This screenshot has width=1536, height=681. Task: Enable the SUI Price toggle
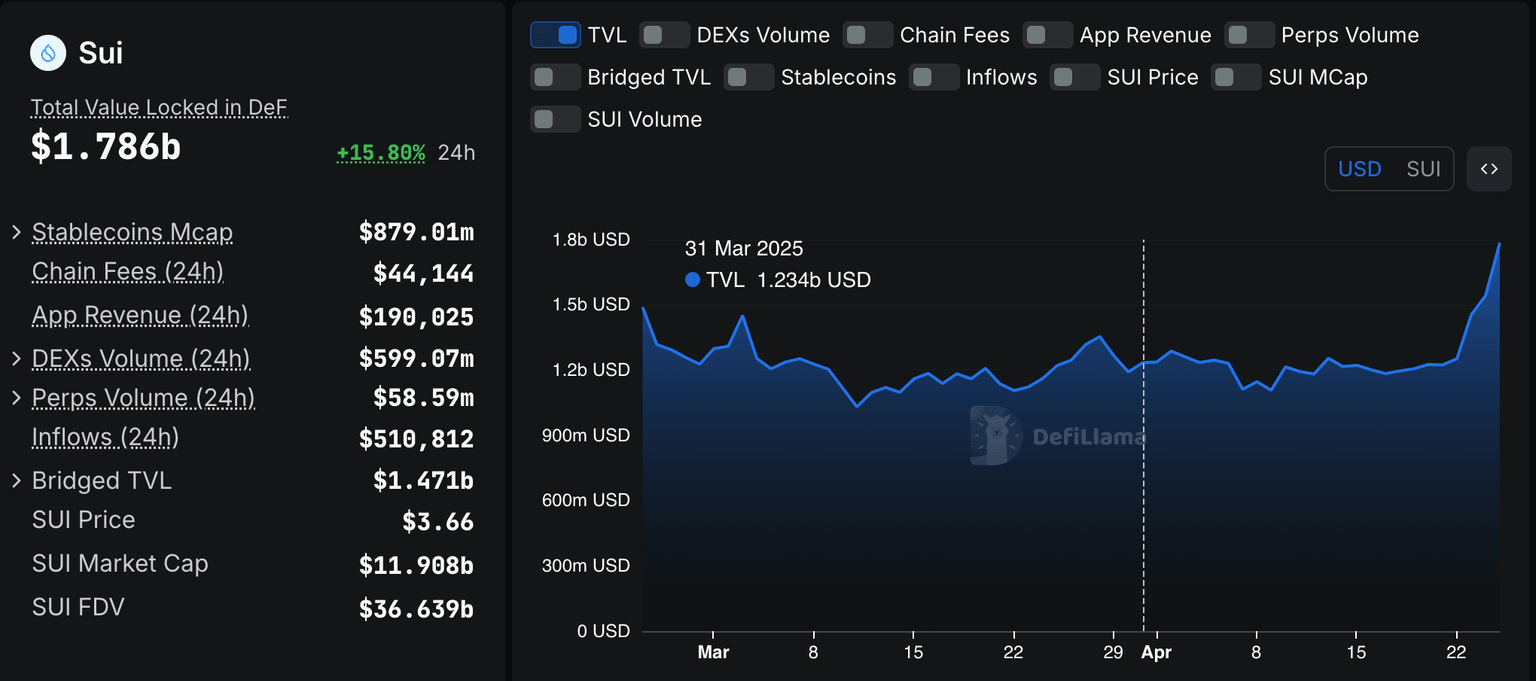[x=1075, y=77]
